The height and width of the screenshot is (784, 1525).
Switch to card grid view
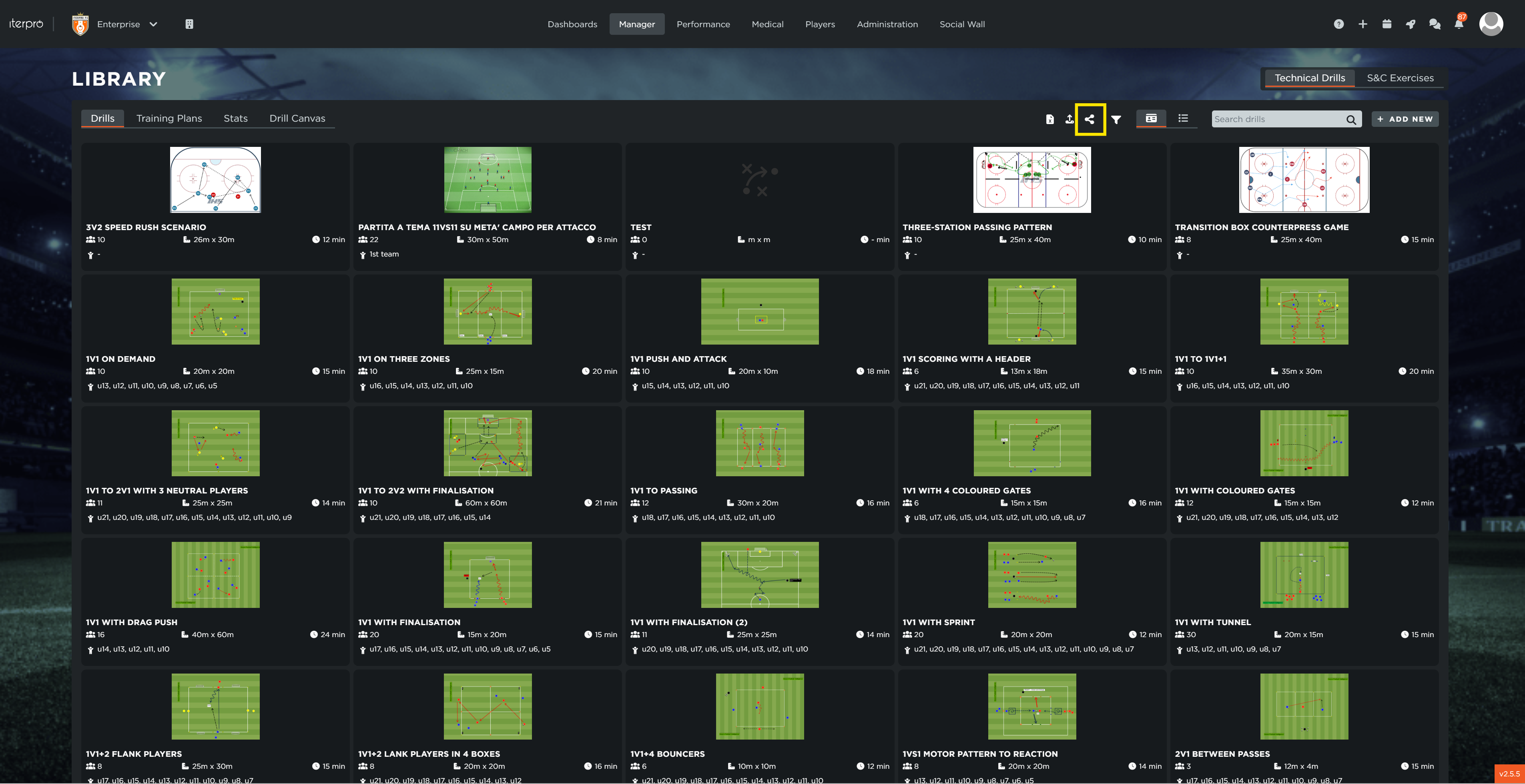[1151, 118]
